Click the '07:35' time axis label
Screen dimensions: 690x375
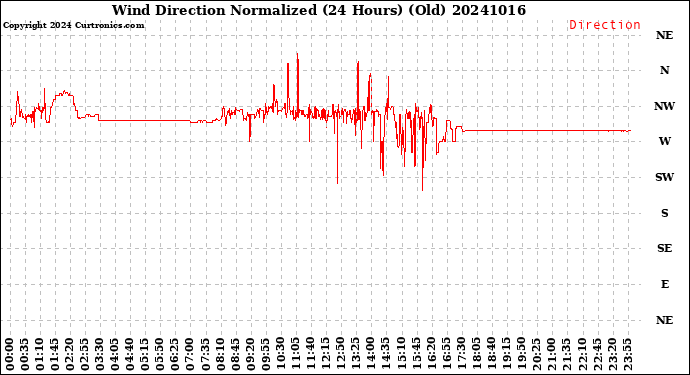[x=206, y=354]
